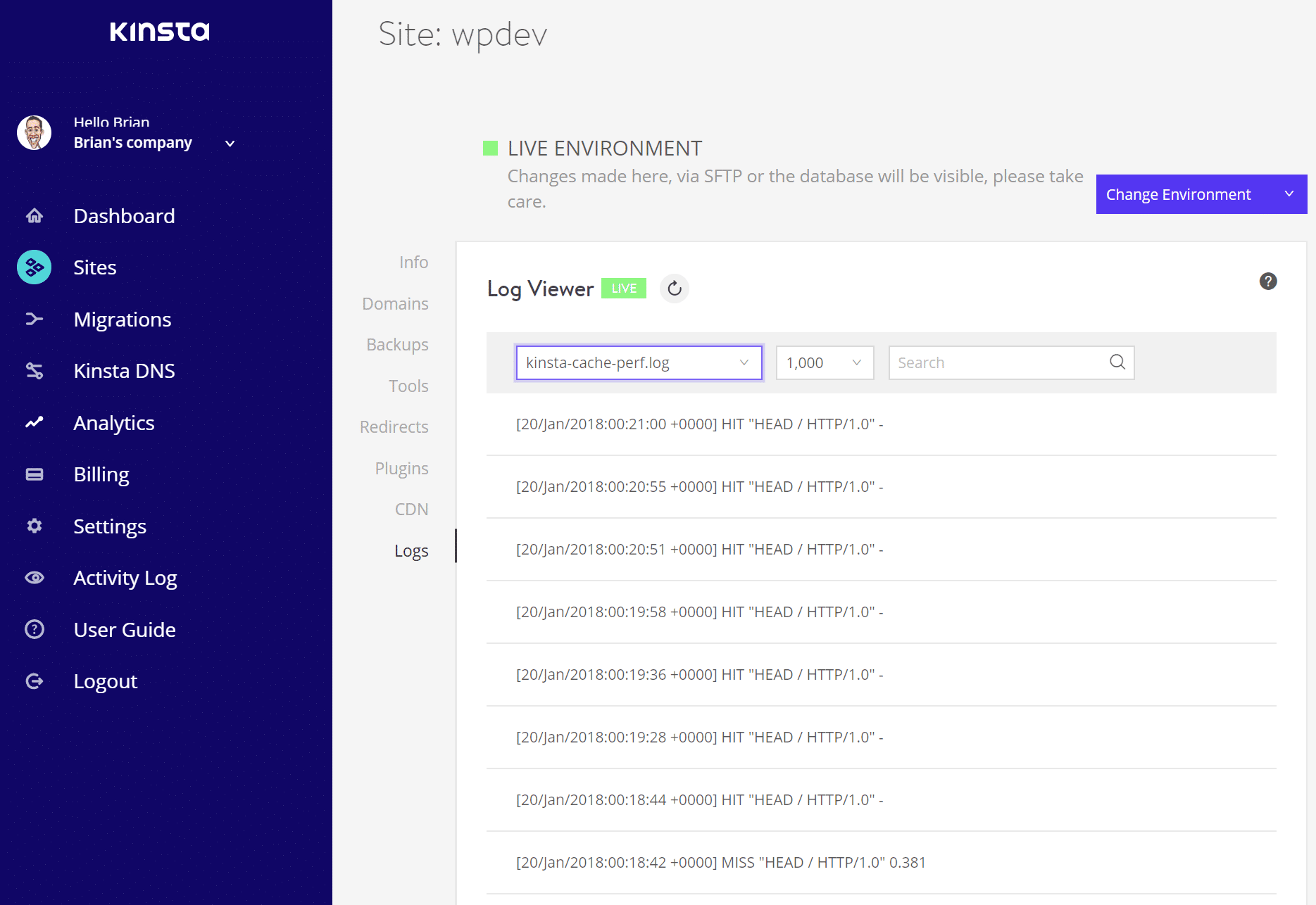Open help with the question mark icon
Viewport: 1316px width, 905px height.
tap(1267, 281)
